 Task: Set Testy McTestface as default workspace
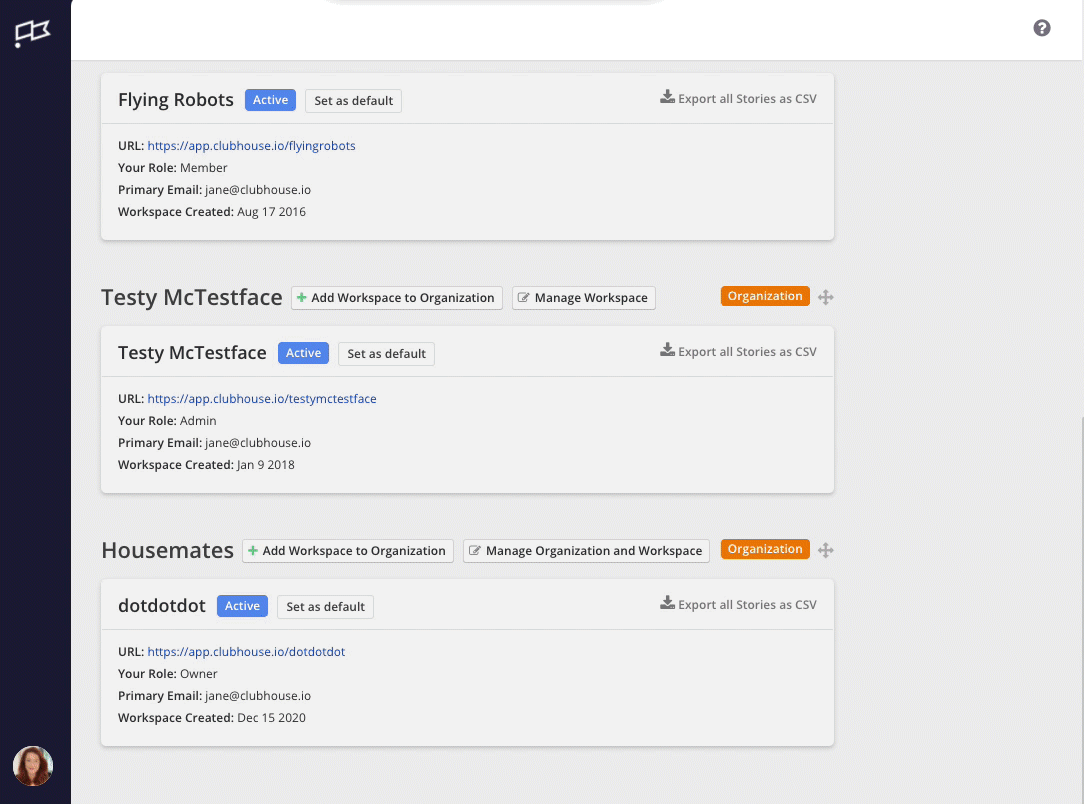click(386, 353)
